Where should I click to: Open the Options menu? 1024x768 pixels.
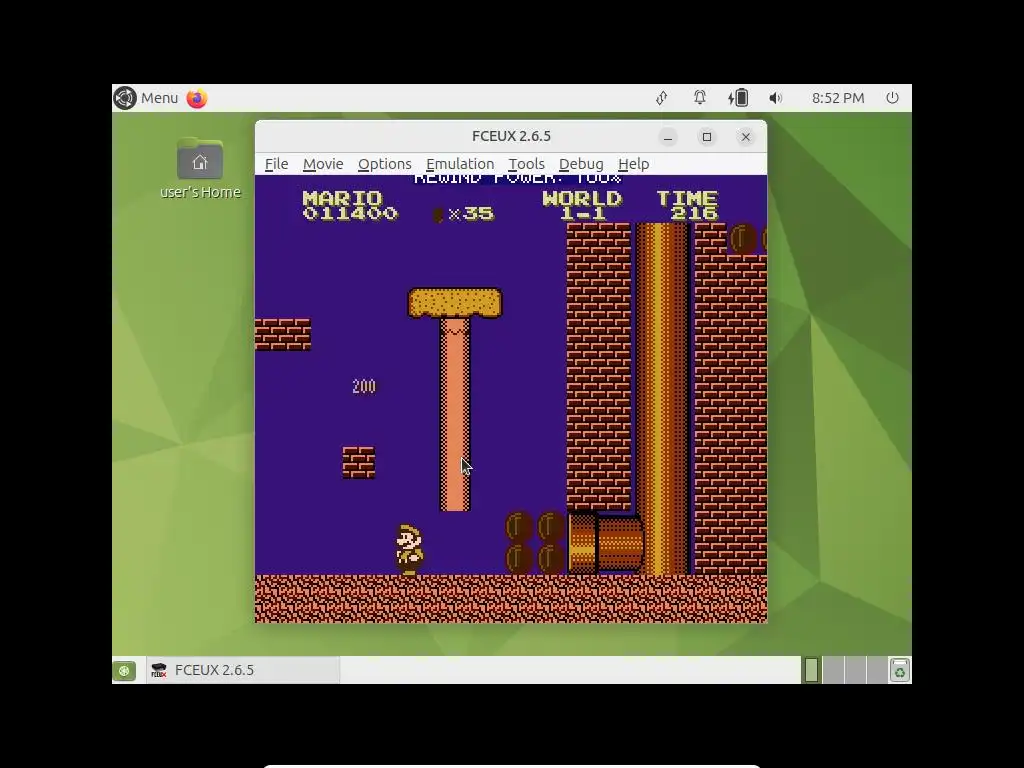(x=385, y=164)
